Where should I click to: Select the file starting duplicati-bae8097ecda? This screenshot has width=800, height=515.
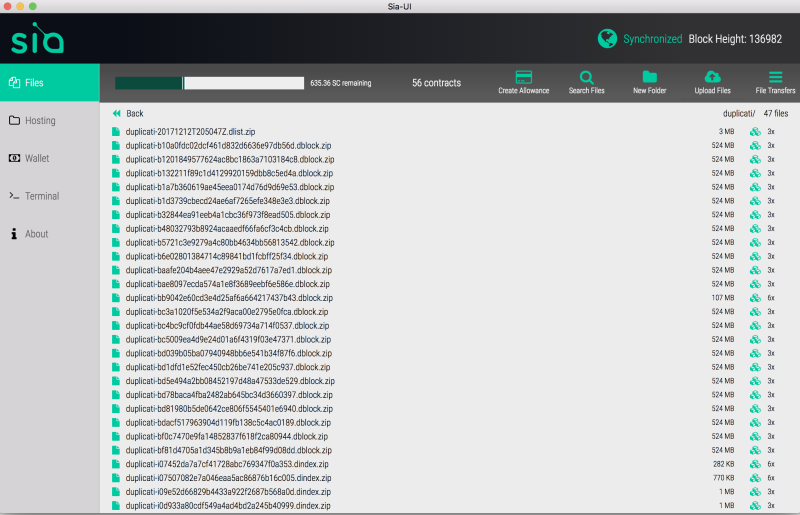point(228,284)
